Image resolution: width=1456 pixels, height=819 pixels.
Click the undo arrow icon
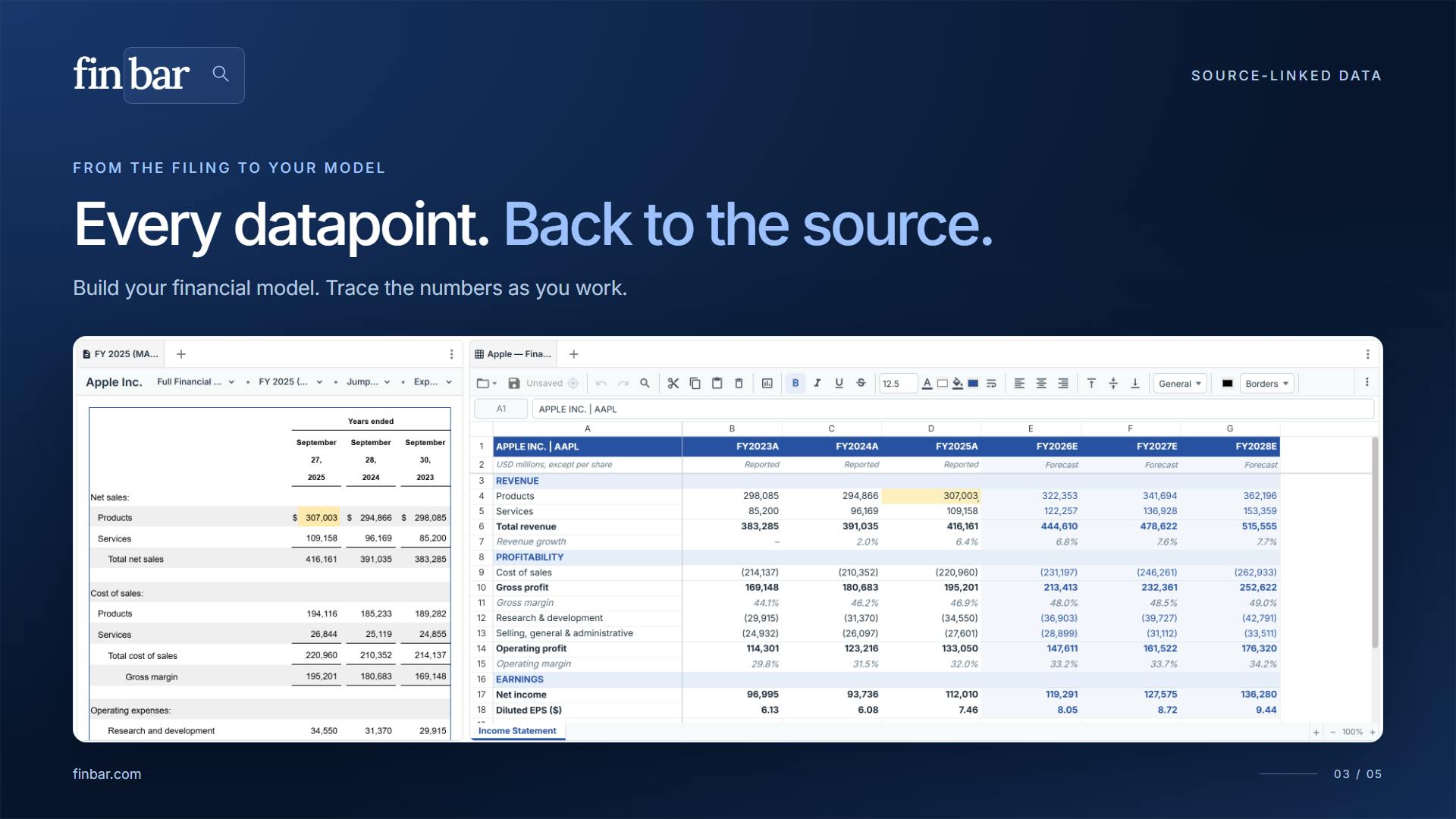pyautogui.click(x=601, y=383)
